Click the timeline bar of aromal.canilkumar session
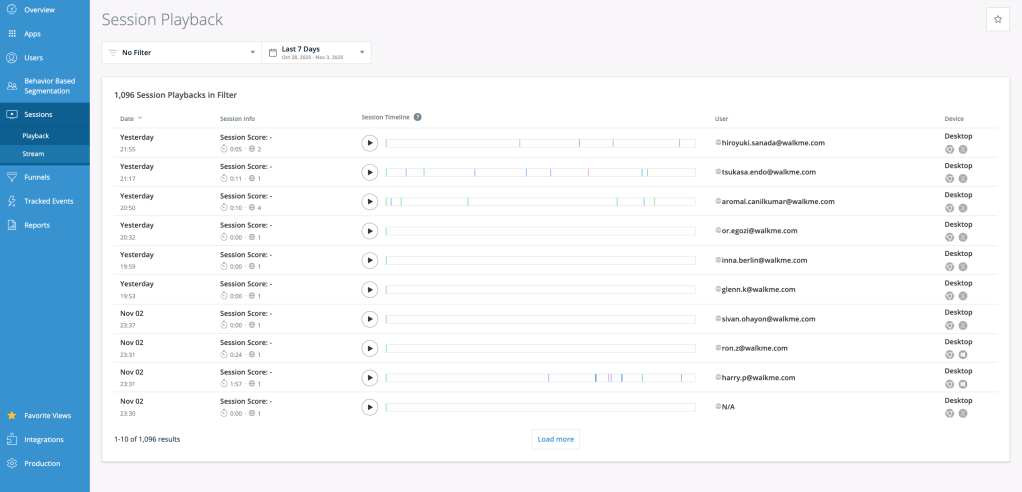 pos(540,202)
